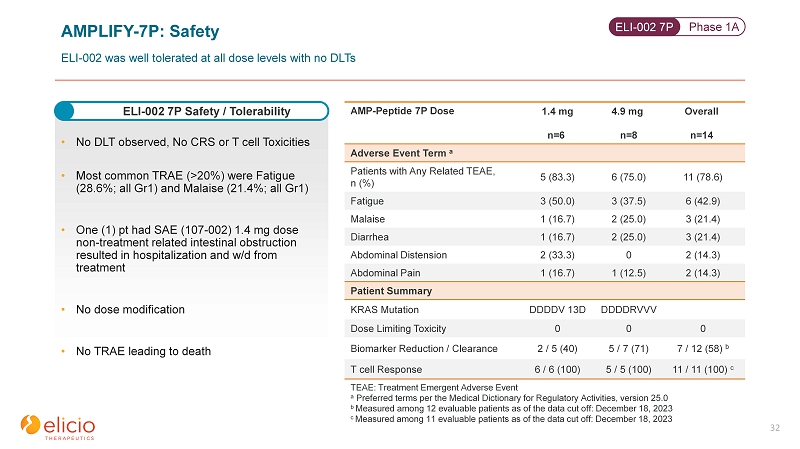800x449 pixels.
Task: Select the Overall column header
Action: [701, 111]
